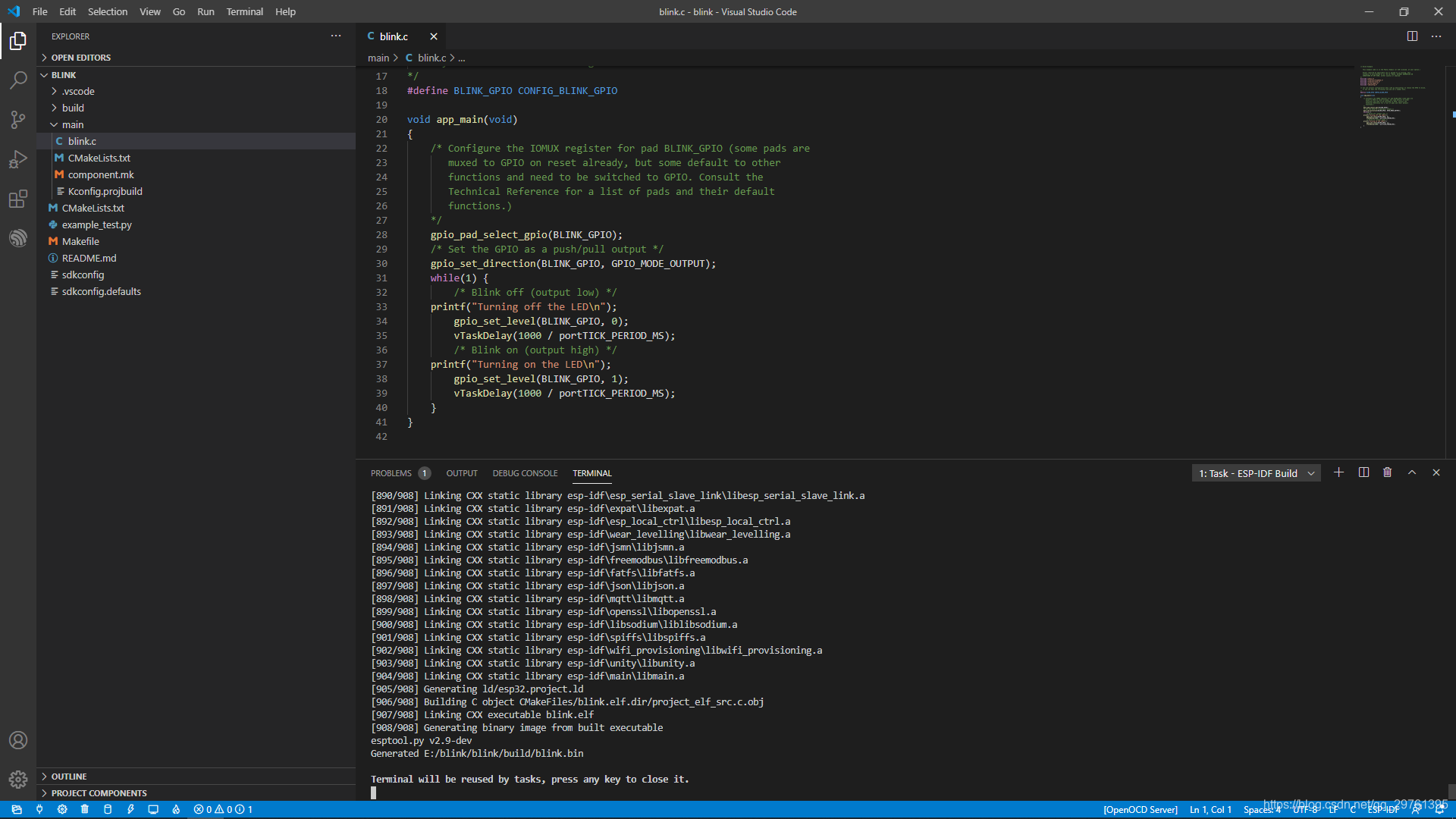Open sdkconfig.defaults file
This screenshot has width=1456, height=819.
pos(196,291)
